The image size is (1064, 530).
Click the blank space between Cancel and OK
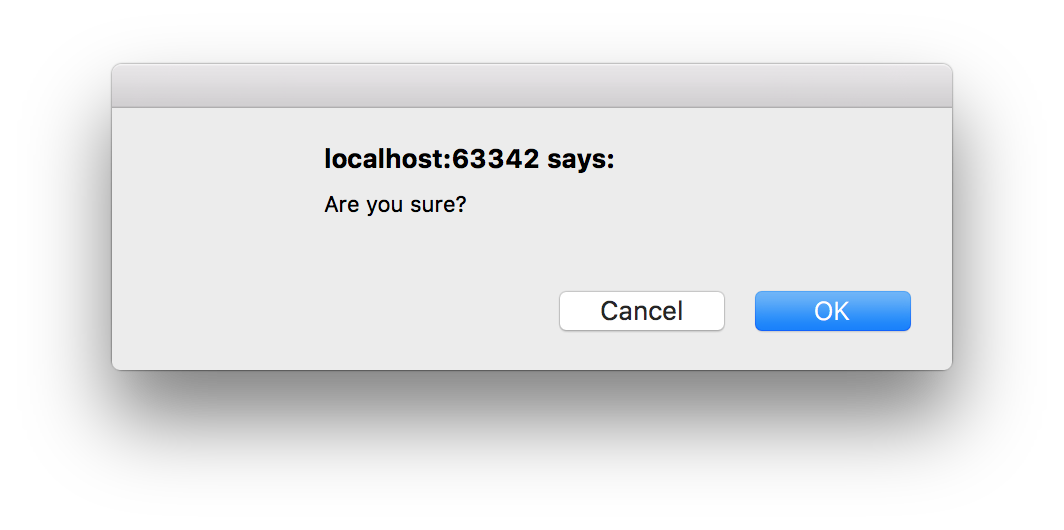coord(740,311)
